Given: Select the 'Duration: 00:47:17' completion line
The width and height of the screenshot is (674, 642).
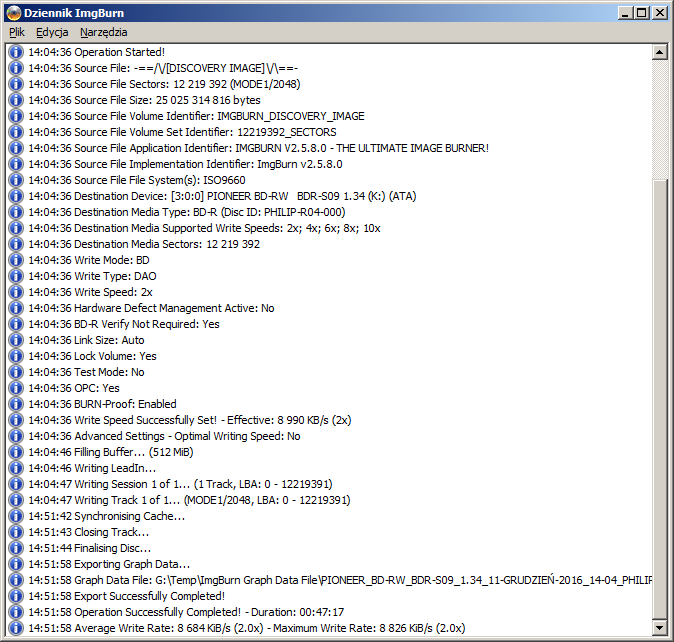Looking at the screenshot, I should point(186,612).
